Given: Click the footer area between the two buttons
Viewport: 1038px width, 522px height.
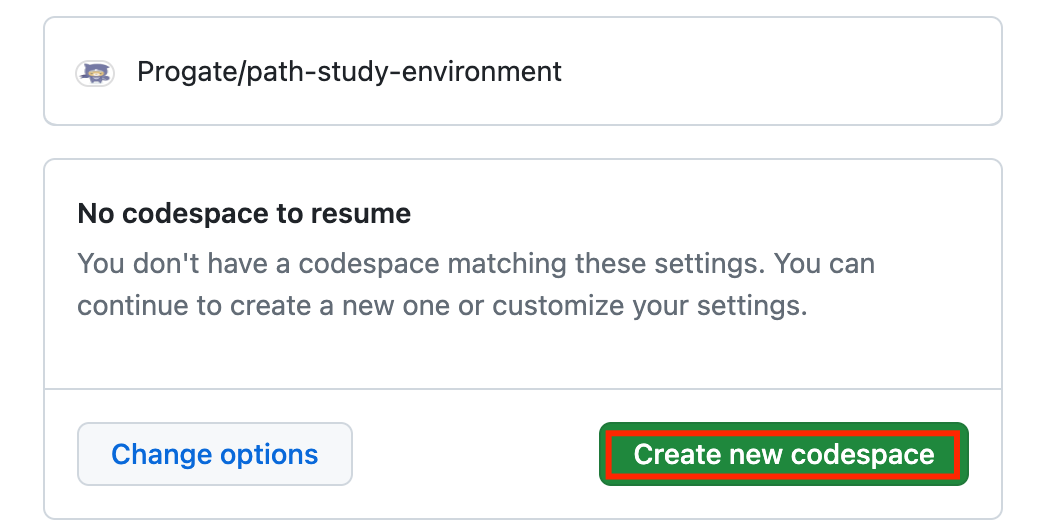Looking at the screenshot, I should click(x=475, y=454).
